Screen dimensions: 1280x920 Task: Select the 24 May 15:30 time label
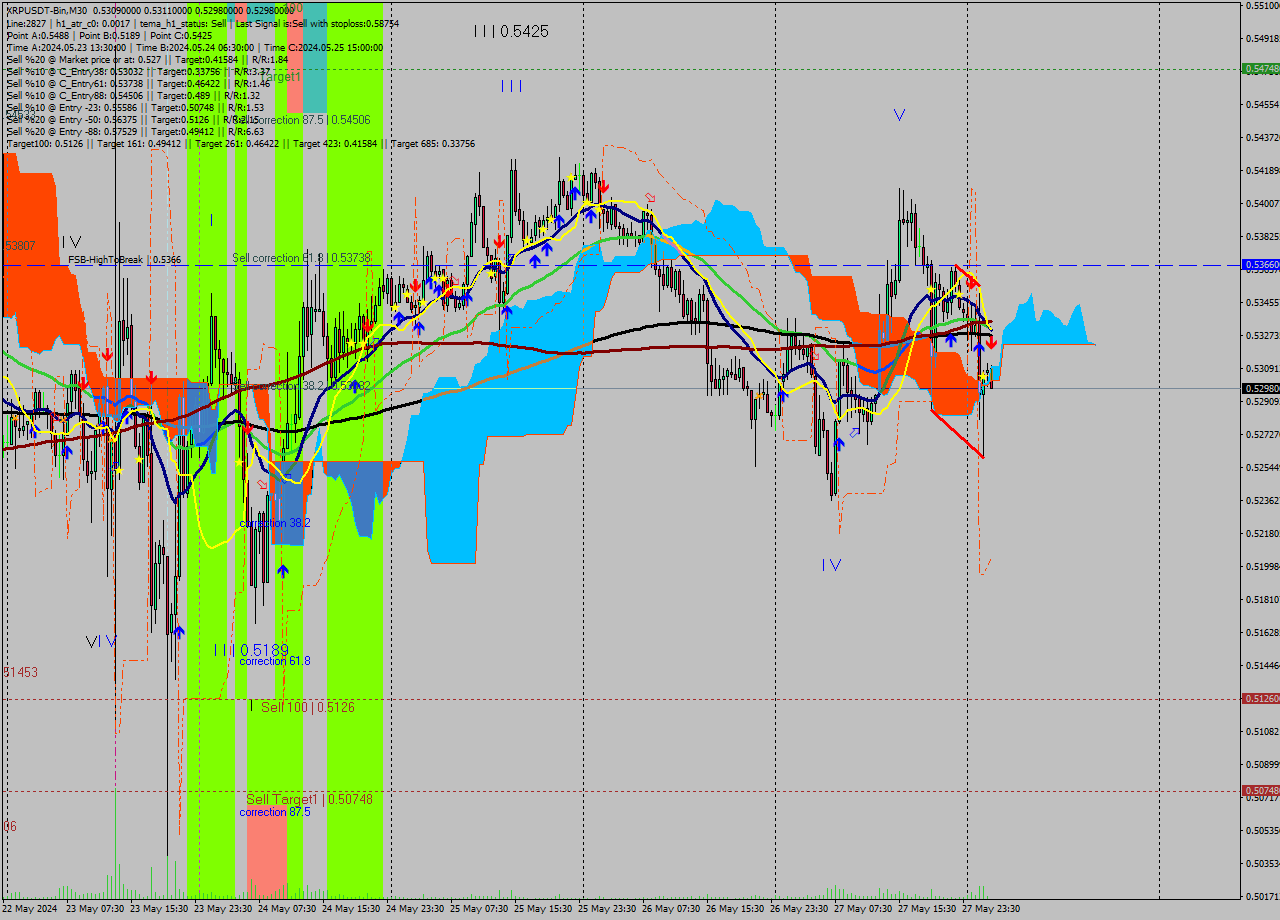[x=351, y=909]
